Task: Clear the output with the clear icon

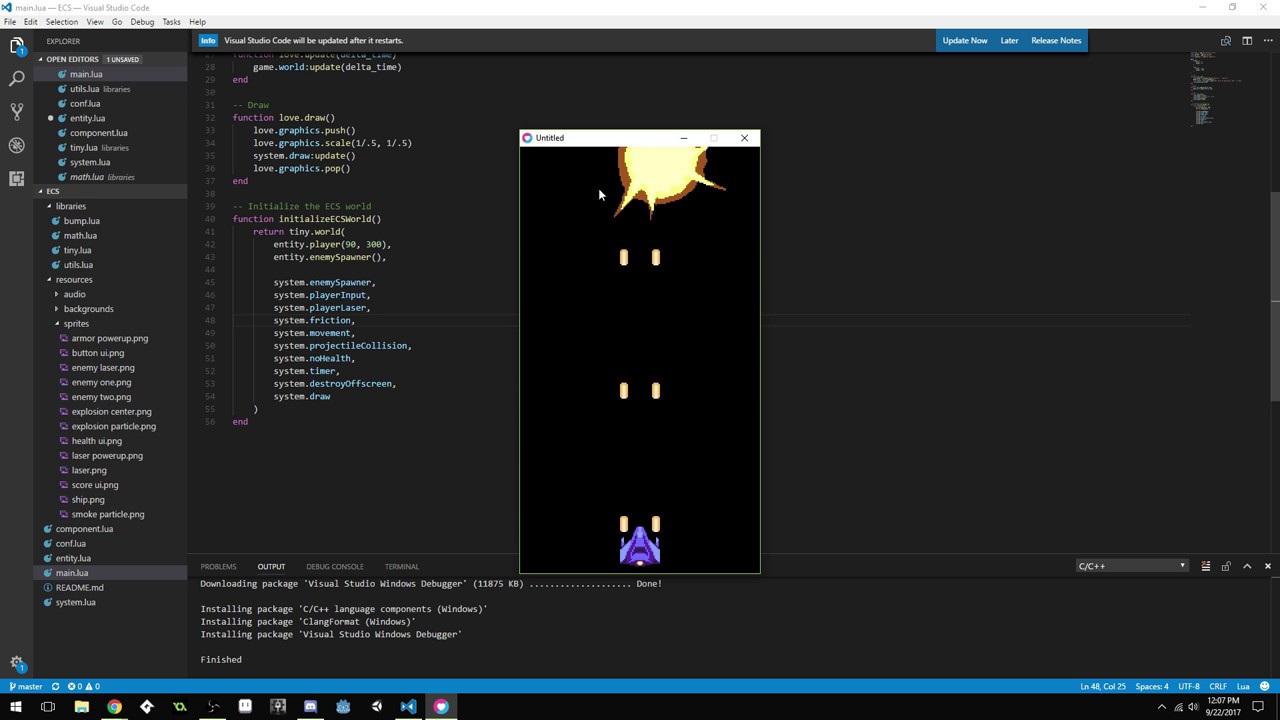Action: coord(1205,566)
